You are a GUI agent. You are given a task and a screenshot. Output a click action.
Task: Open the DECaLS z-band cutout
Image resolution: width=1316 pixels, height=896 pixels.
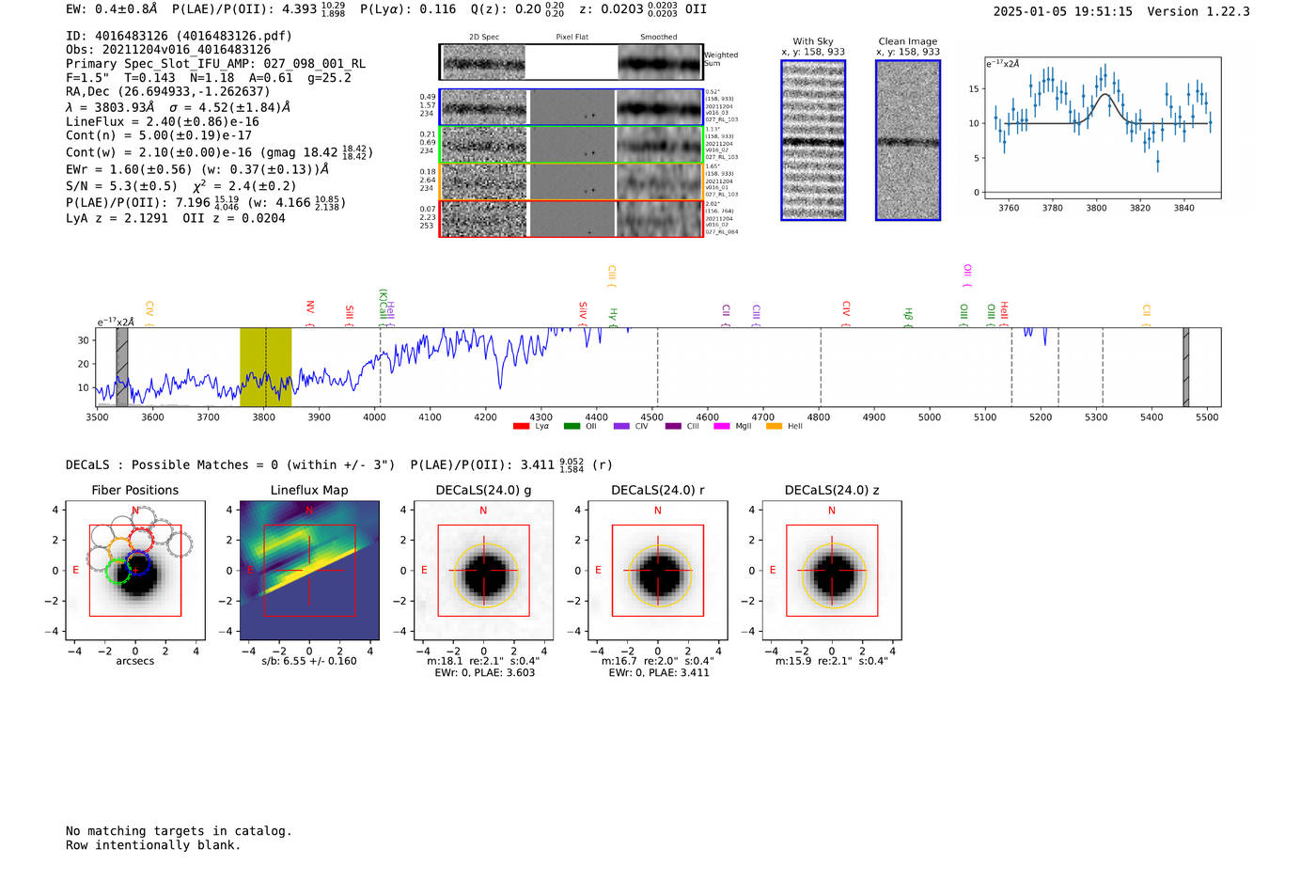coord(832,572)
